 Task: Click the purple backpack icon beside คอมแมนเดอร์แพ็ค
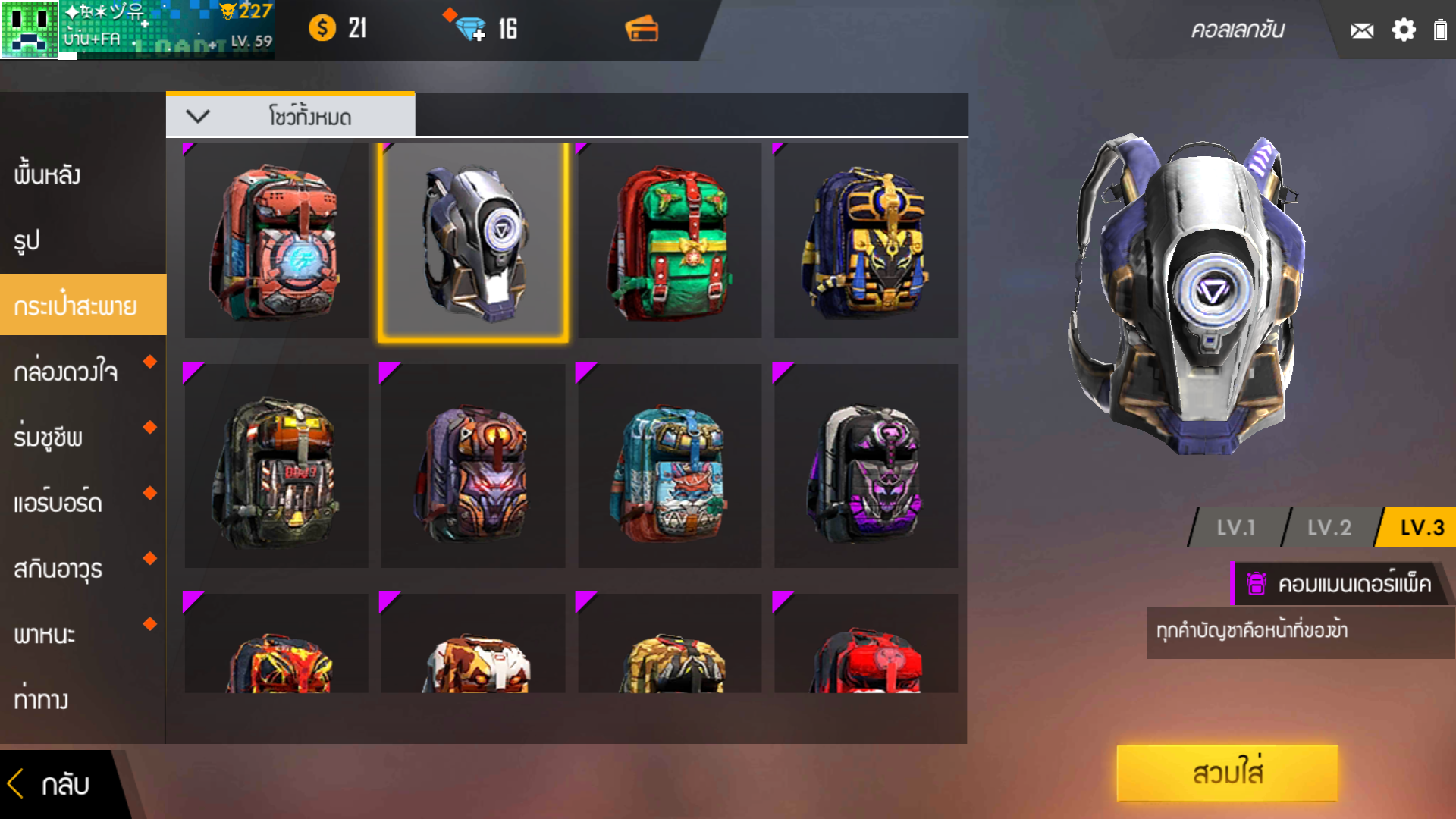1257,583
